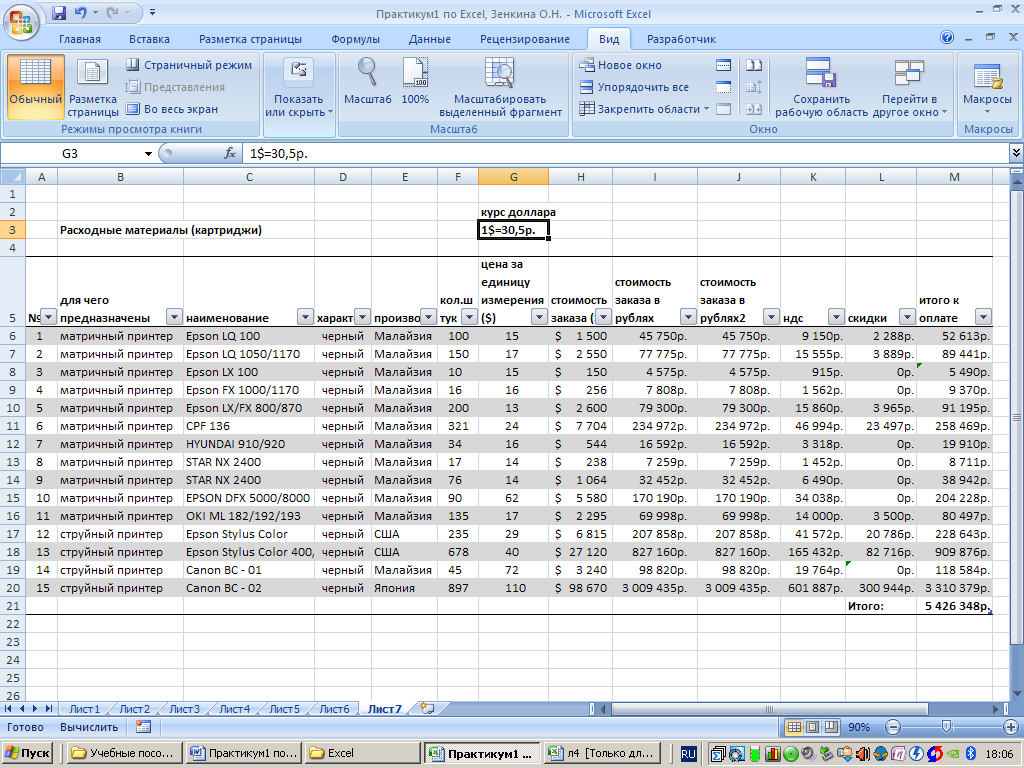This screenshot has height=768, width=1024.
Task: Click the fx insert function icon
Action: click(230, 153)
